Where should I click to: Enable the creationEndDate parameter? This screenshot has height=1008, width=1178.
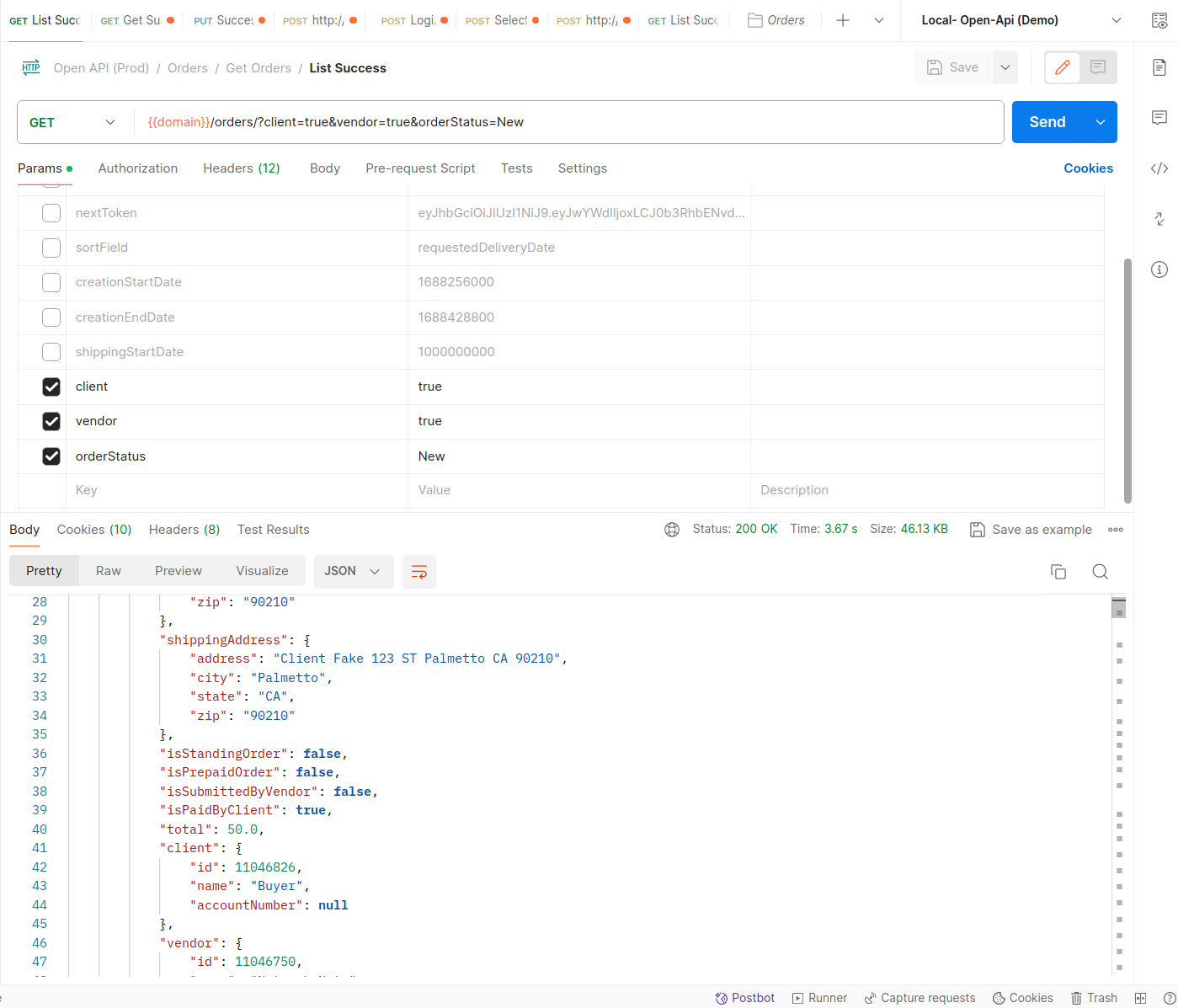51,317
